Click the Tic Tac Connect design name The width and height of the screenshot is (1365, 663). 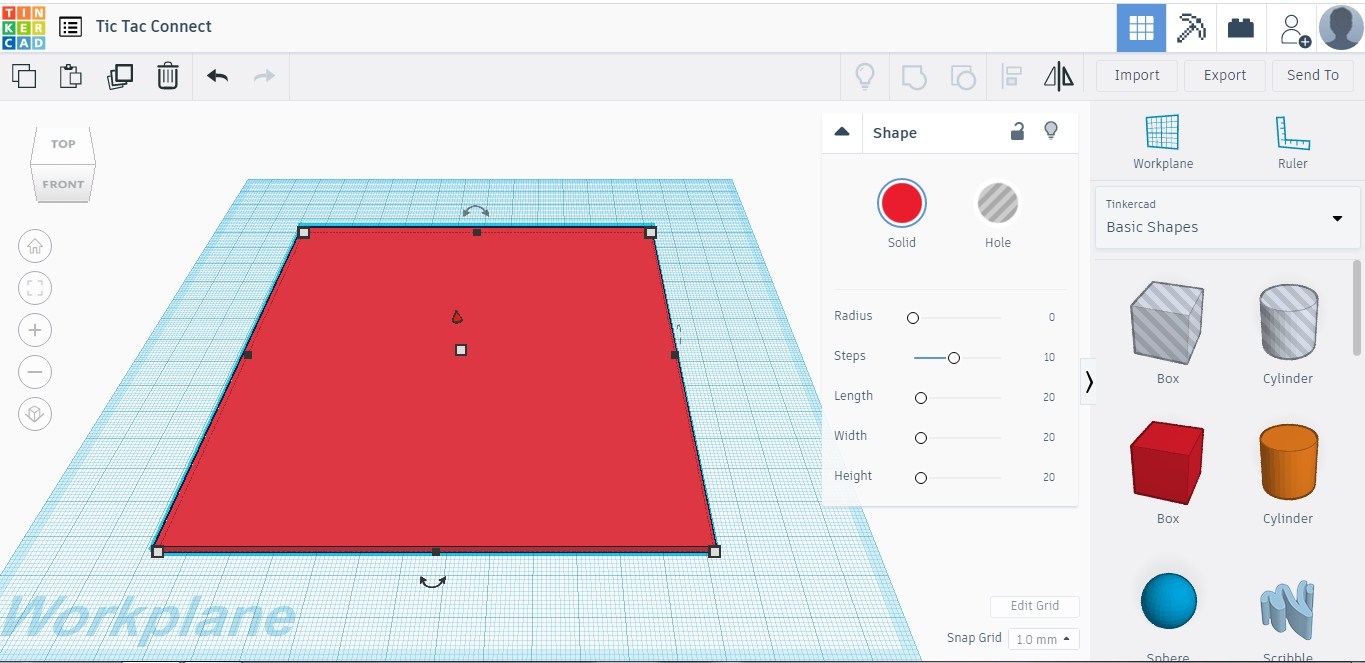(x=154, y=27)
